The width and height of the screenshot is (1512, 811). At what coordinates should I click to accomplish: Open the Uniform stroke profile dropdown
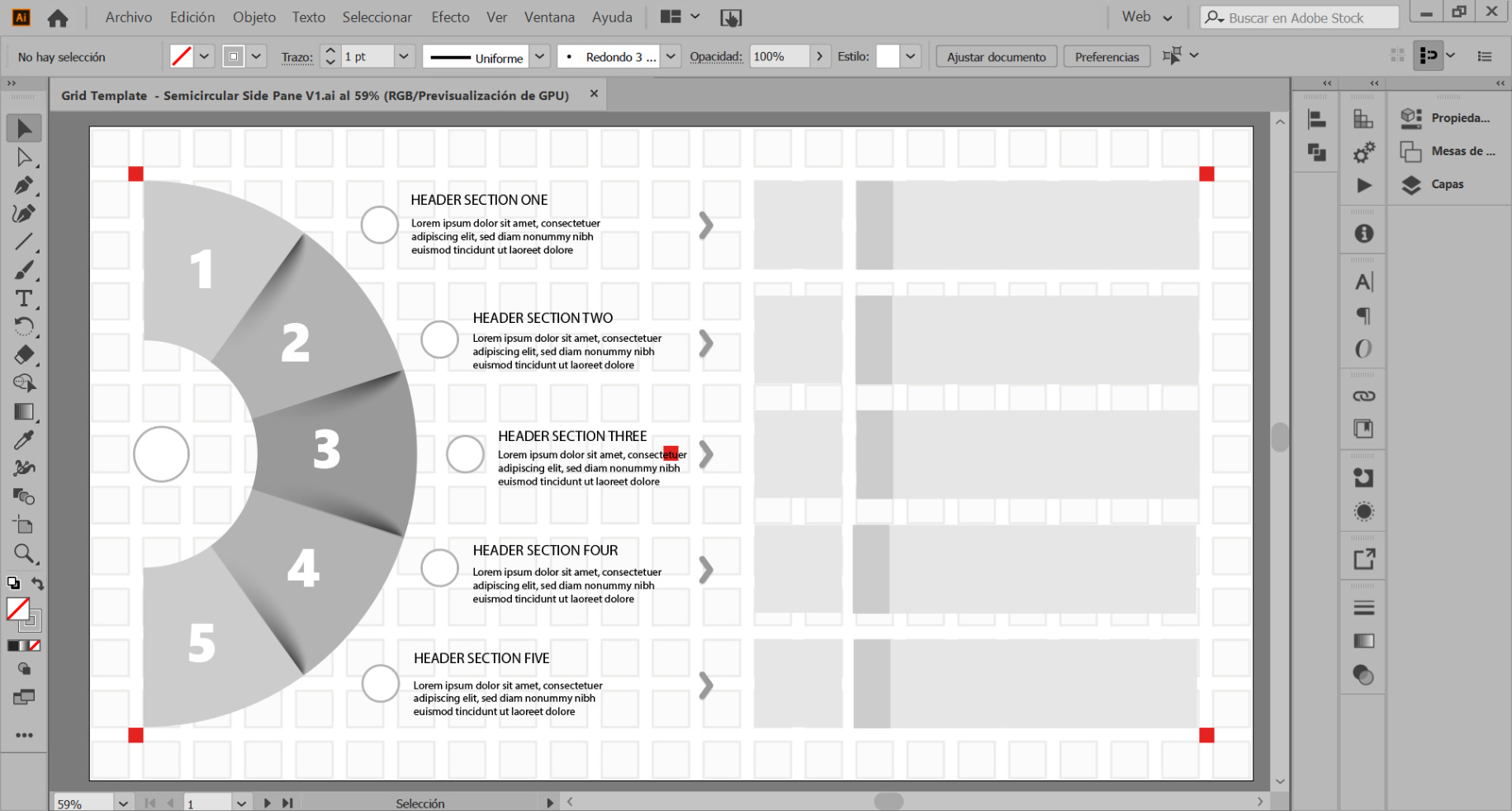(x=539, y=57)
